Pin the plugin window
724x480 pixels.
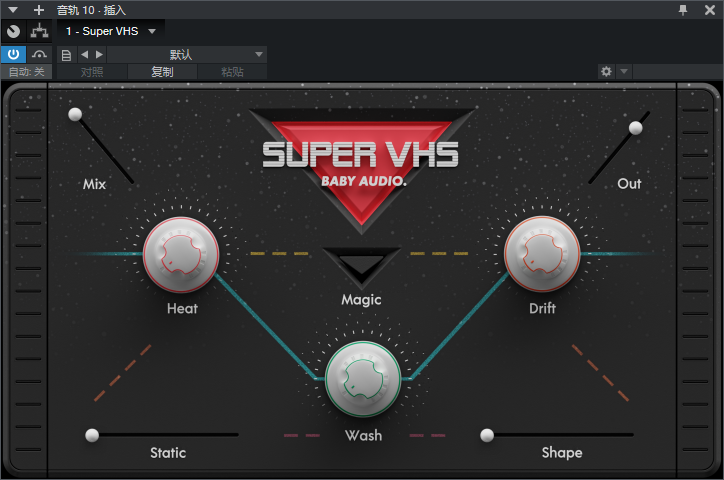[x=683, y=10]
